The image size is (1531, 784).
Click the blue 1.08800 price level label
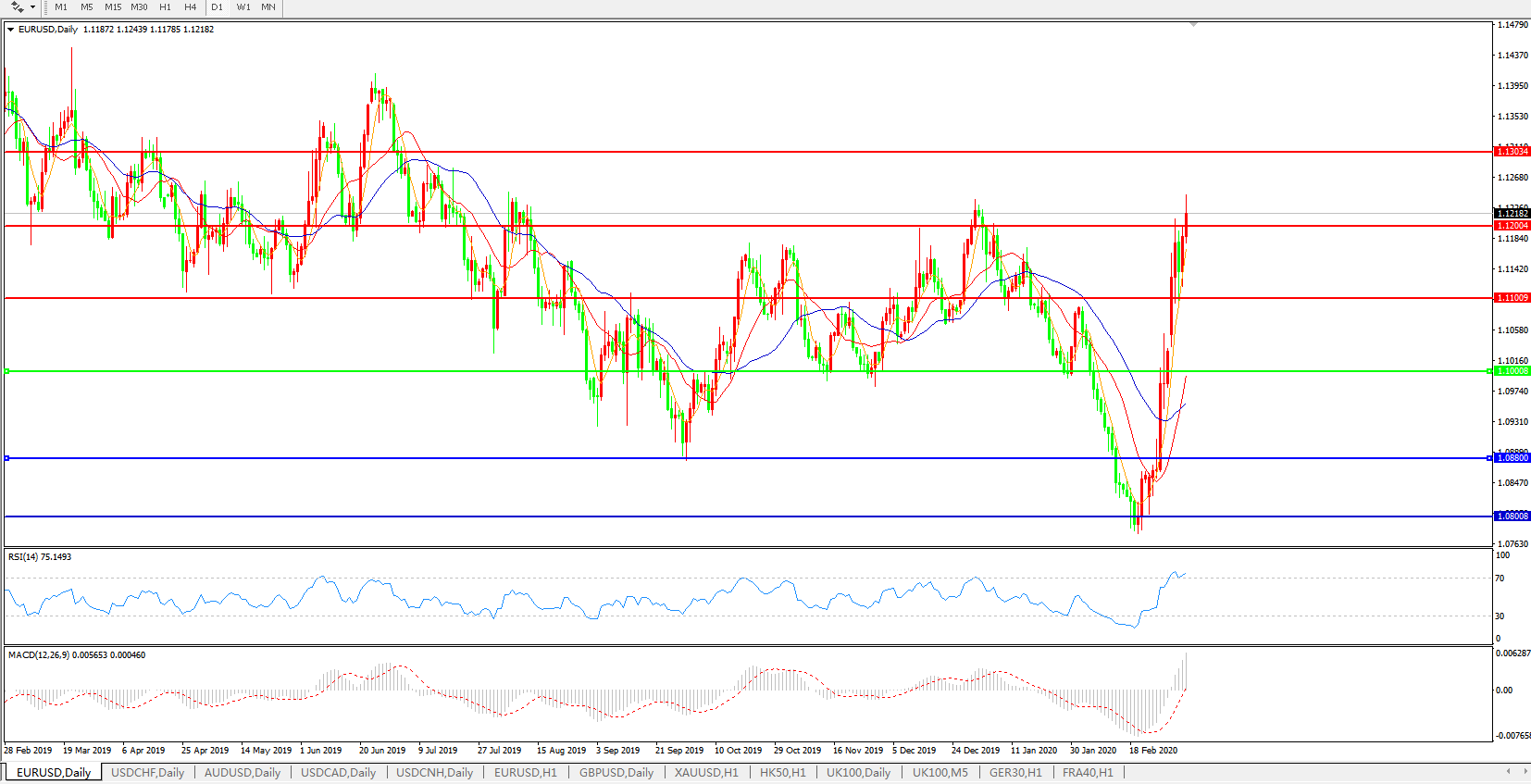1512,458
